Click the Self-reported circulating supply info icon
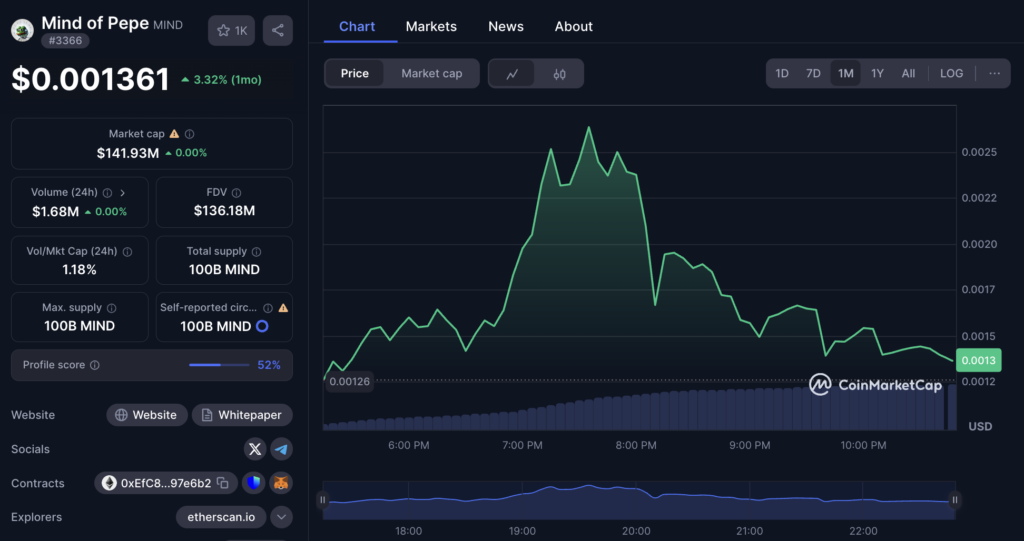This screenshot has width=1024, height=541. pyautogui.click(x=268, y=308)
